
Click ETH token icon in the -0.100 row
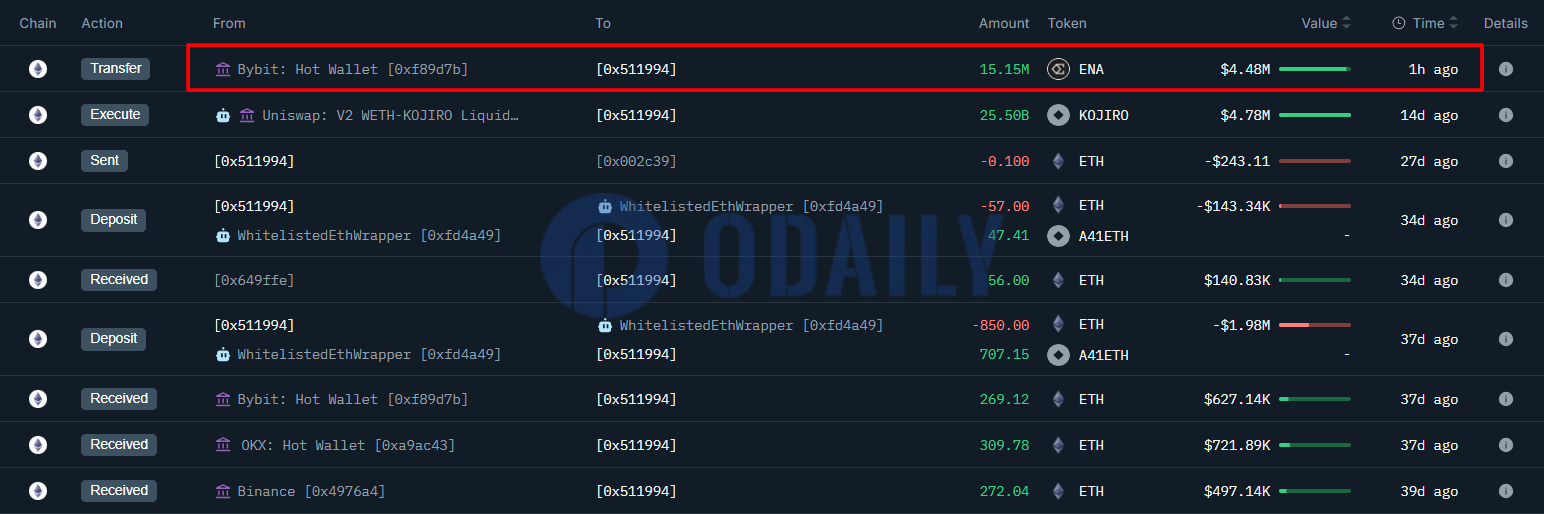tap(1058, 161)
